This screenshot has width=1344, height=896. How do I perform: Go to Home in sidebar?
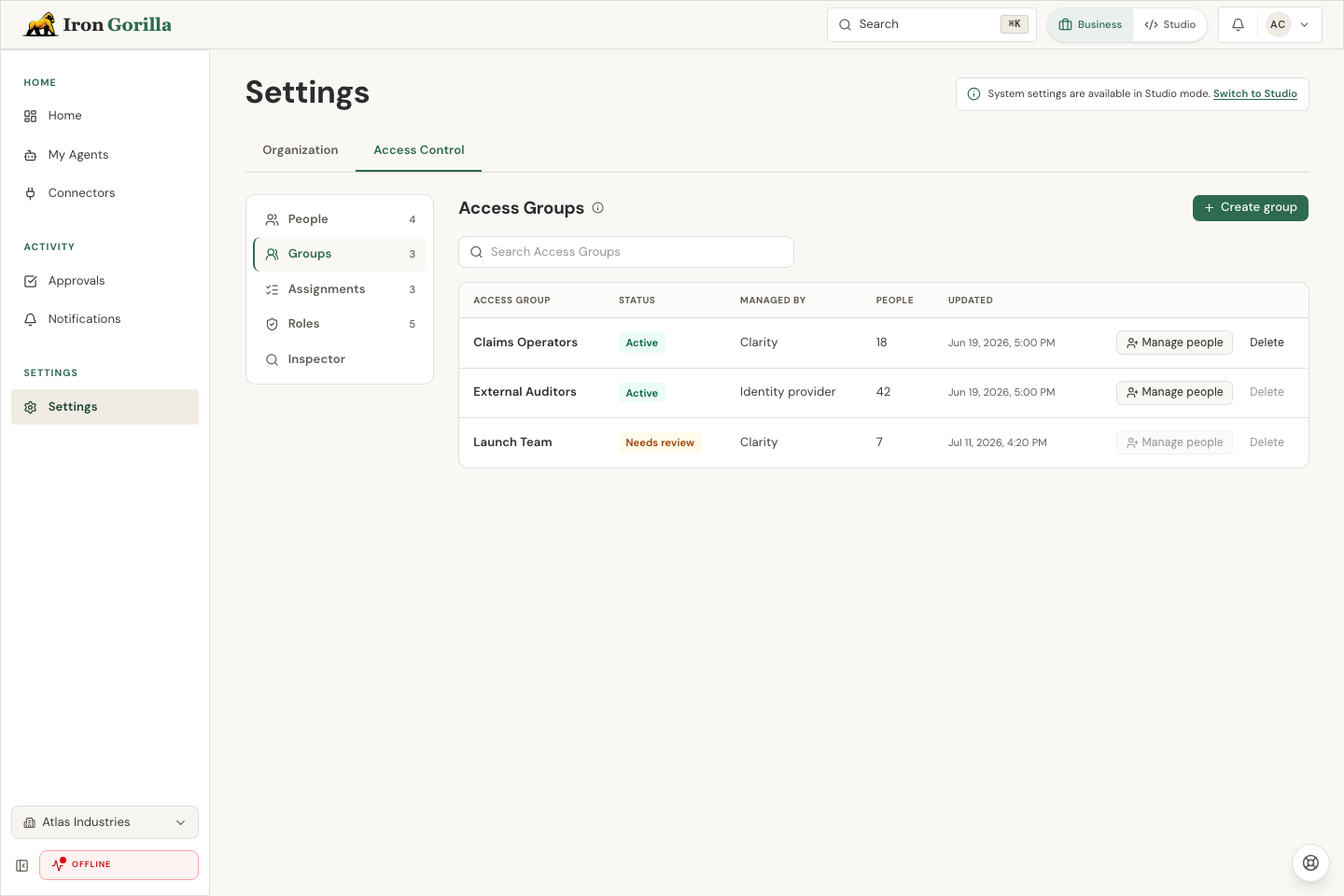[x=105, y=116]
